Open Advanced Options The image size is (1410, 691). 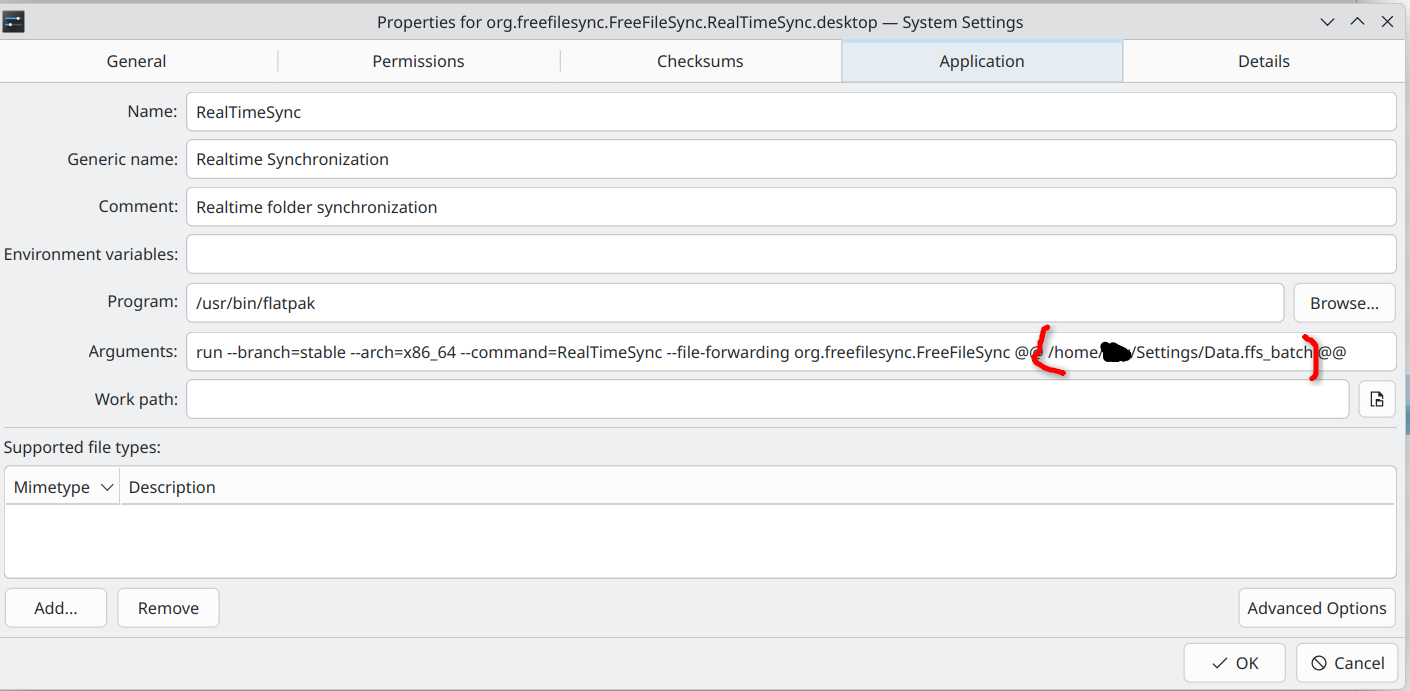pyautogui.click(x=1317, y=608)
